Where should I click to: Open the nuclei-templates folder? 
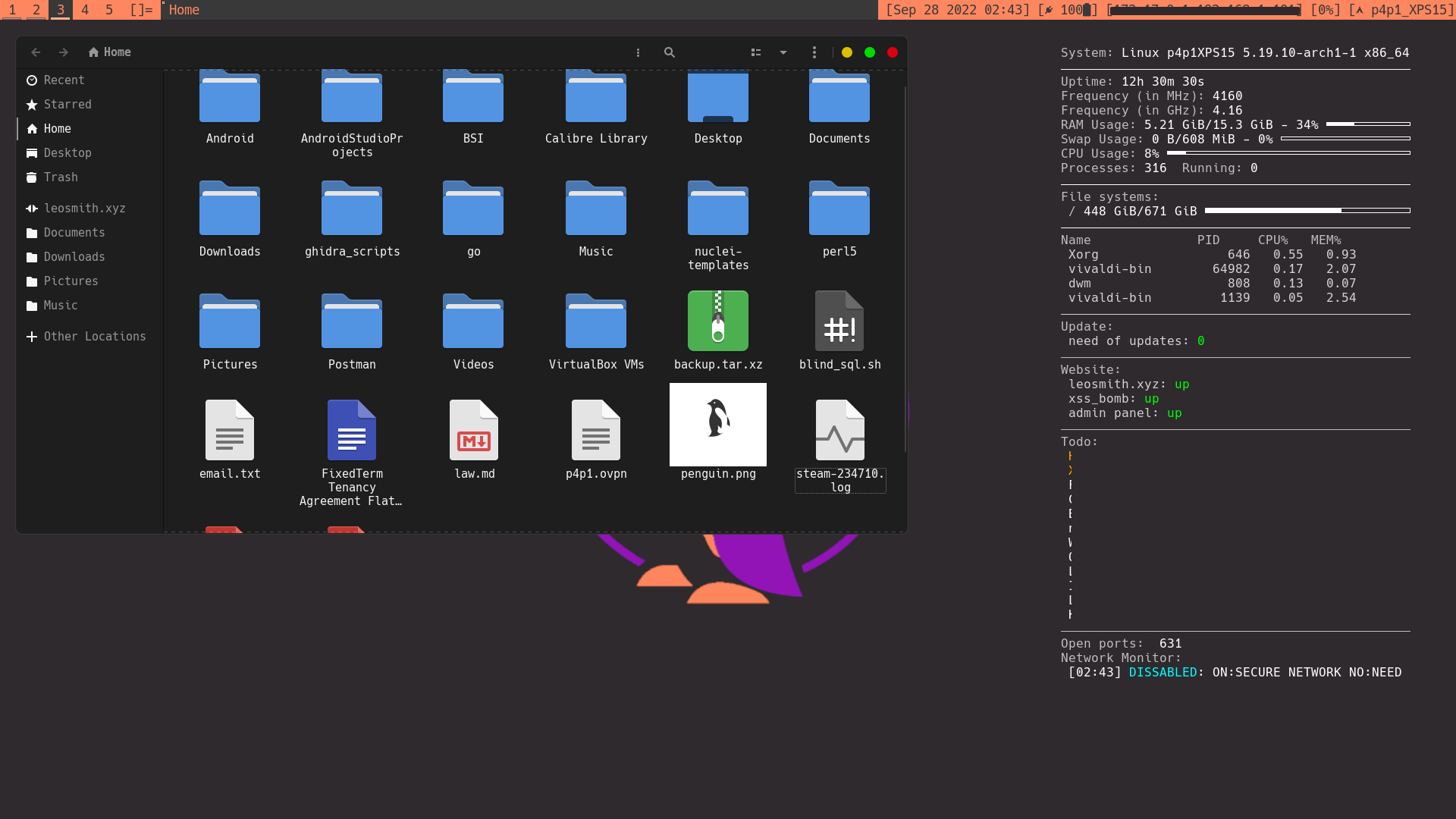717,209
